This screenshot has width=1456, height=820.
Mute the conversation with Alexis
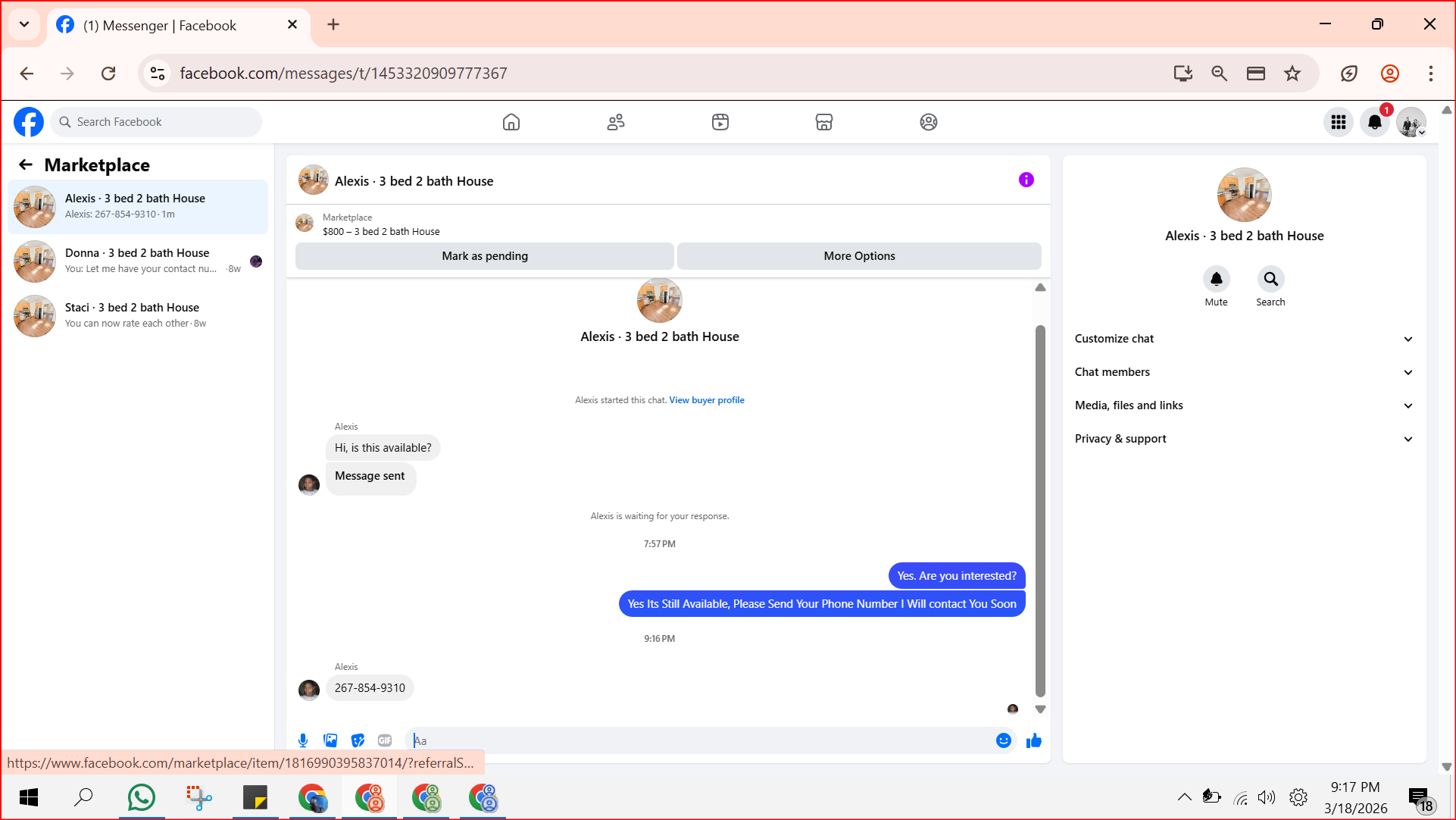1216,280
